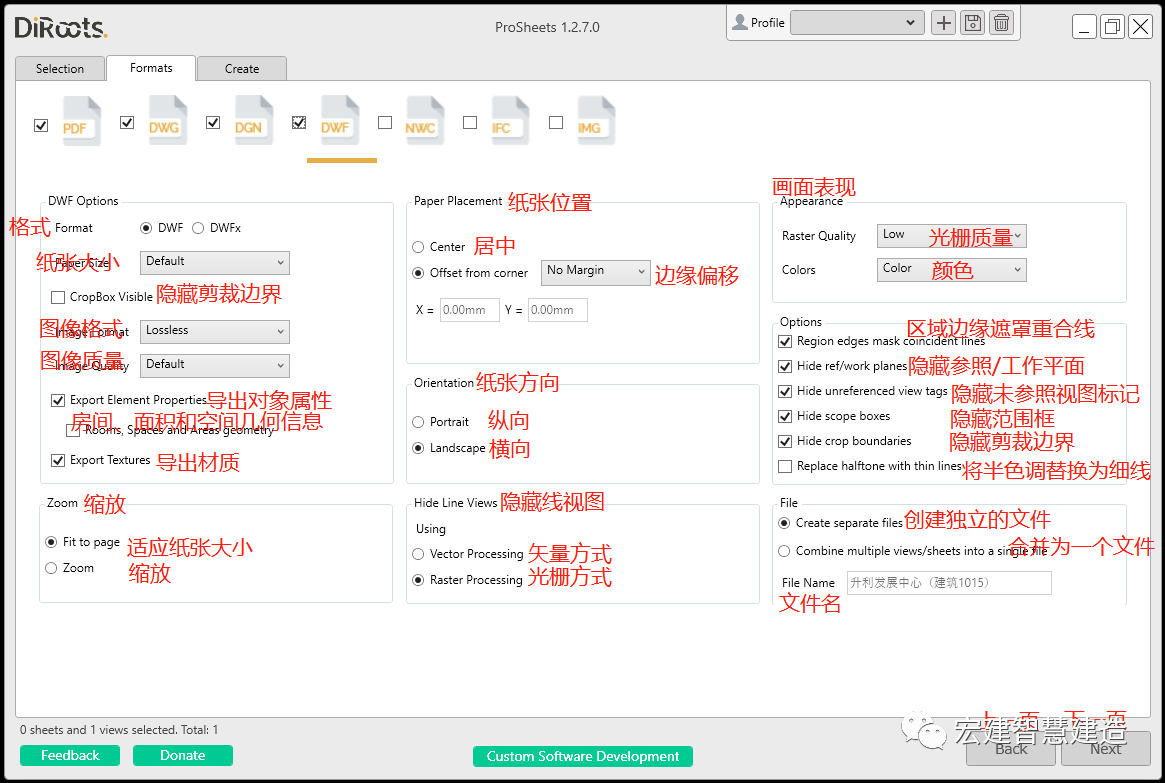
Task: Switch to the Formats tab
Action: point(151,68)
